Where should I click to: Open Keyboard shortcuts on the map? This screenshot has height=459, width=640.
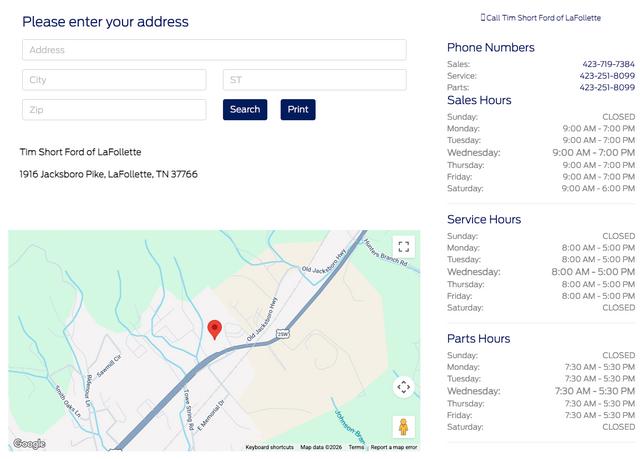click(269, 447)
